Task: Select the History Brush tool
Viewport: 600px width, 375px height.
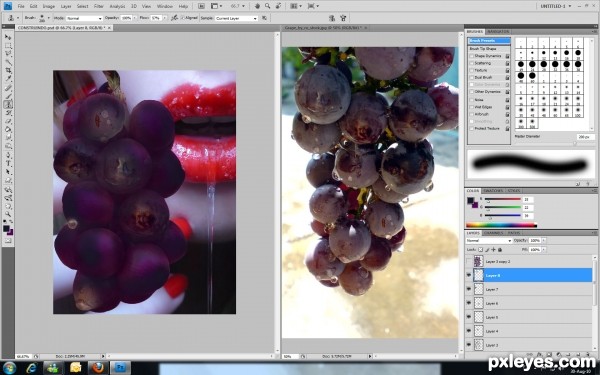Action: pyautogui.click(x=8, y=113)
